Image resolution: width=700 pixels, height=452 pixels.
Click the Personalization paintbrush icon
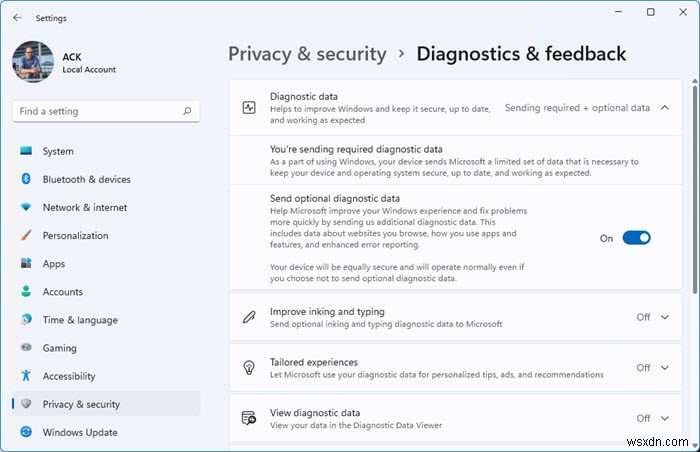click(26, 235)
